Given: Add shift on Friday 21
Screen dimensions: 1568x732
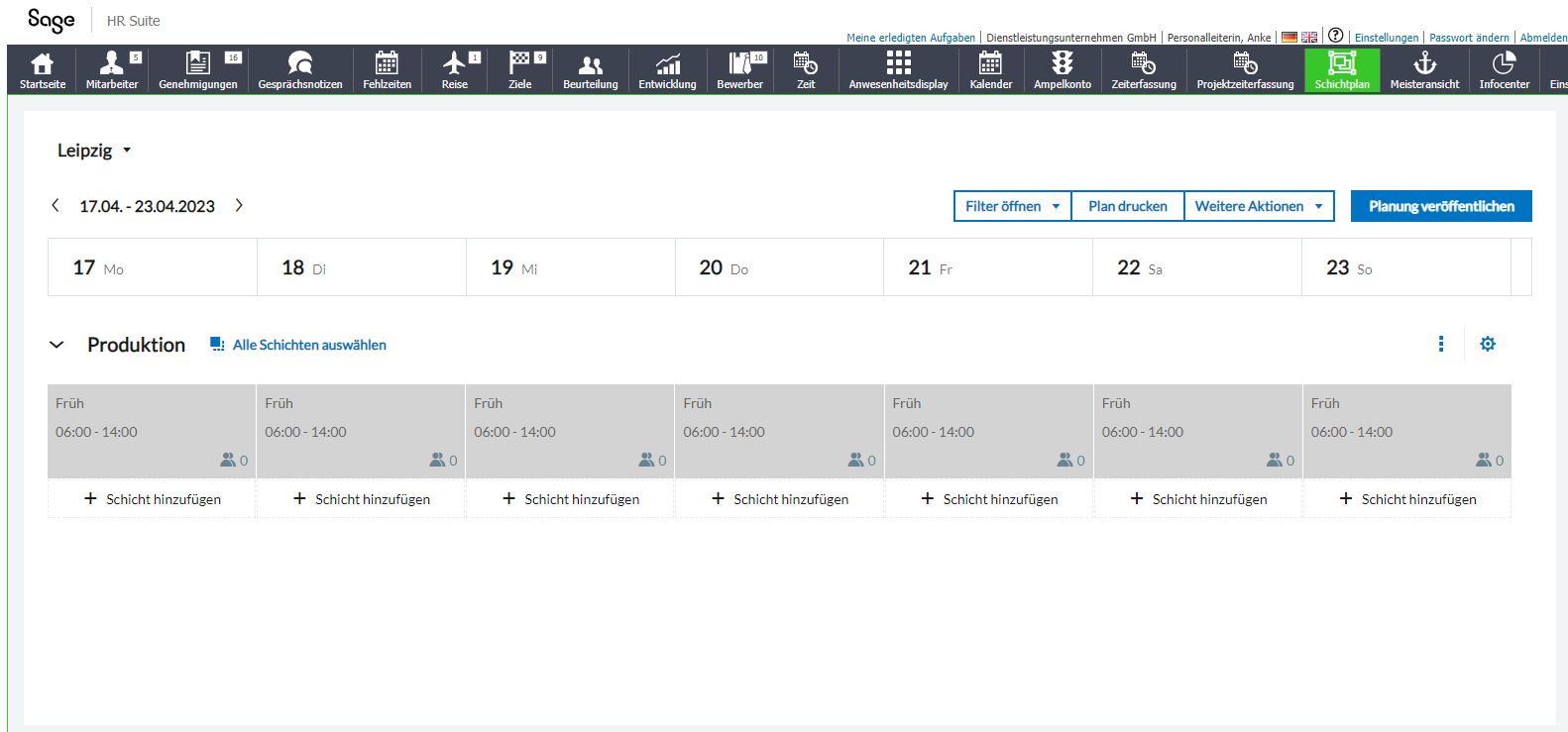Looking at the screenshot, I should click(x=988, y=499).
